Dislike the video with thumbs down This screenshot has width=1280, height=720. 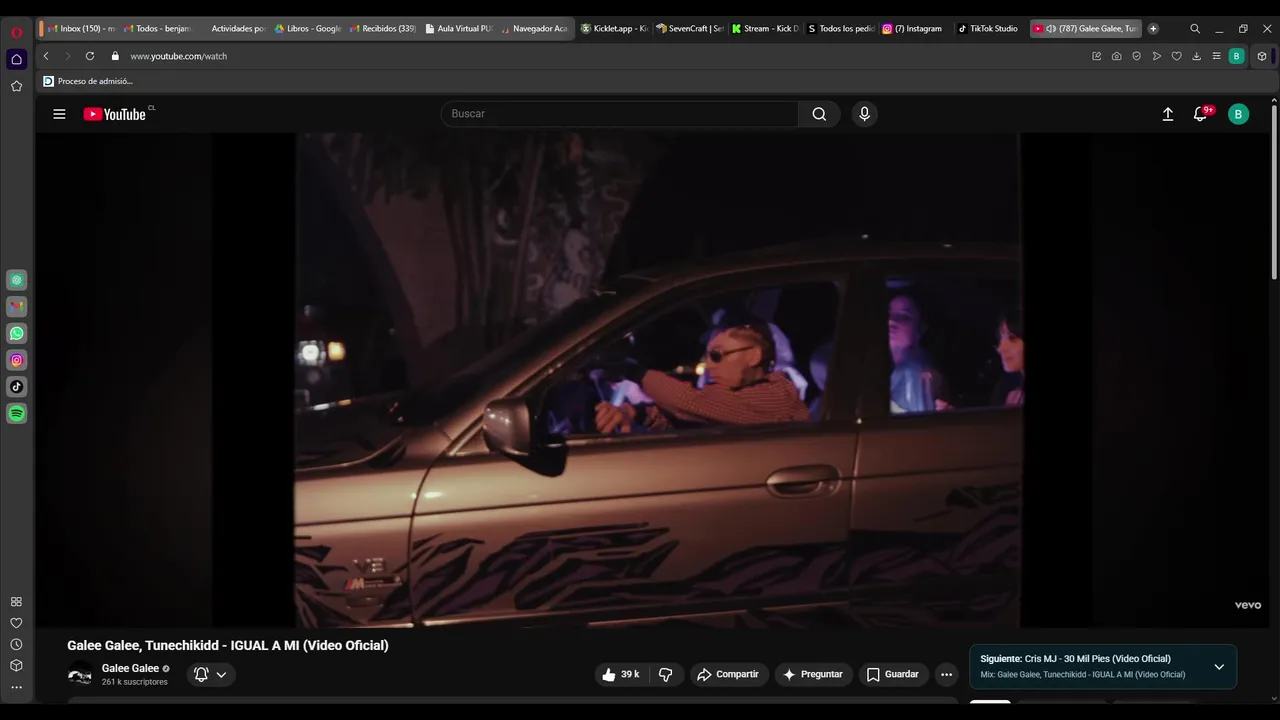click(665, 675)
